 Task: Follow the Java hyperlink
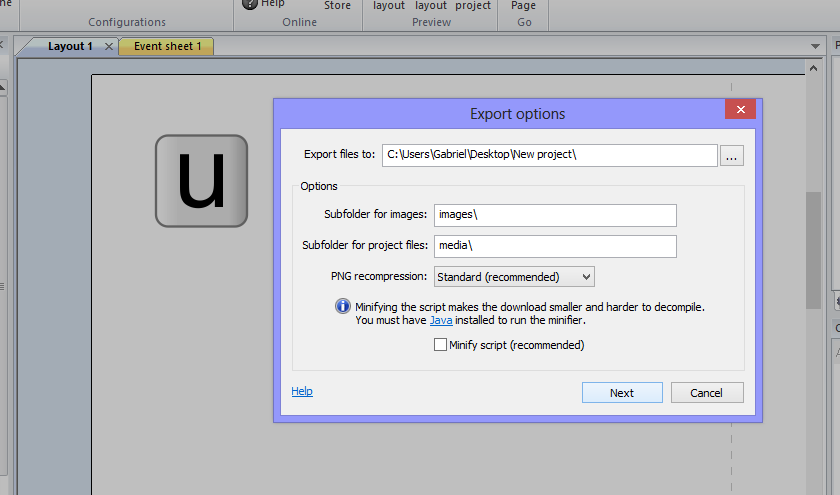[439, 320]
